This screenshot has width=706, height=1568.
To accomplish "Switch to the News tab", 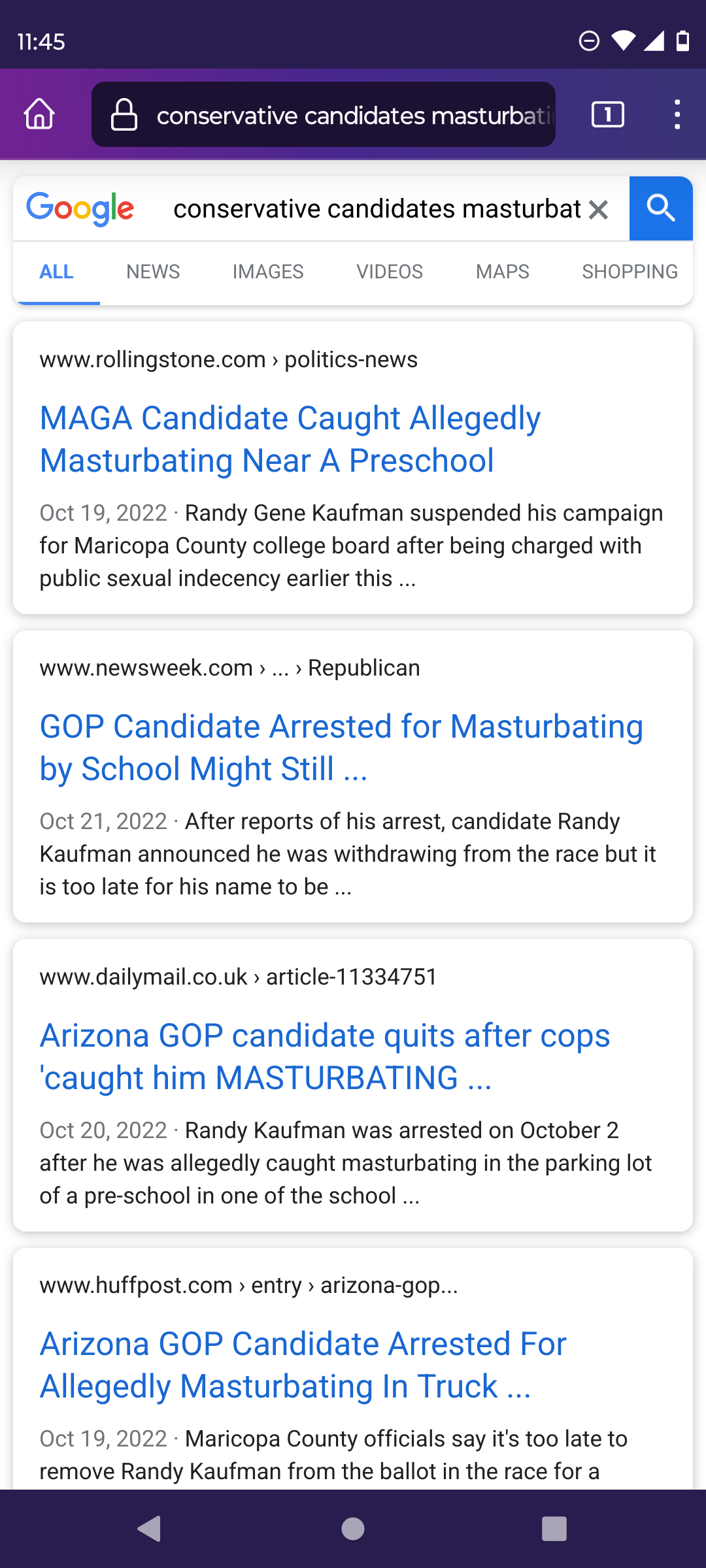I will [x=153, y=272].
